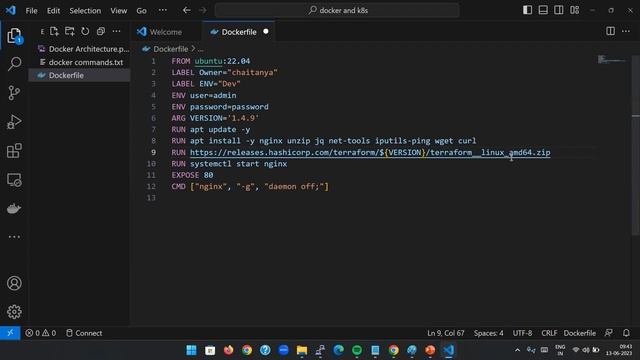Open File Explorer from the taskbar
Image resolution: width=640 pixels, height=360 pixels.
coord(302,350)
